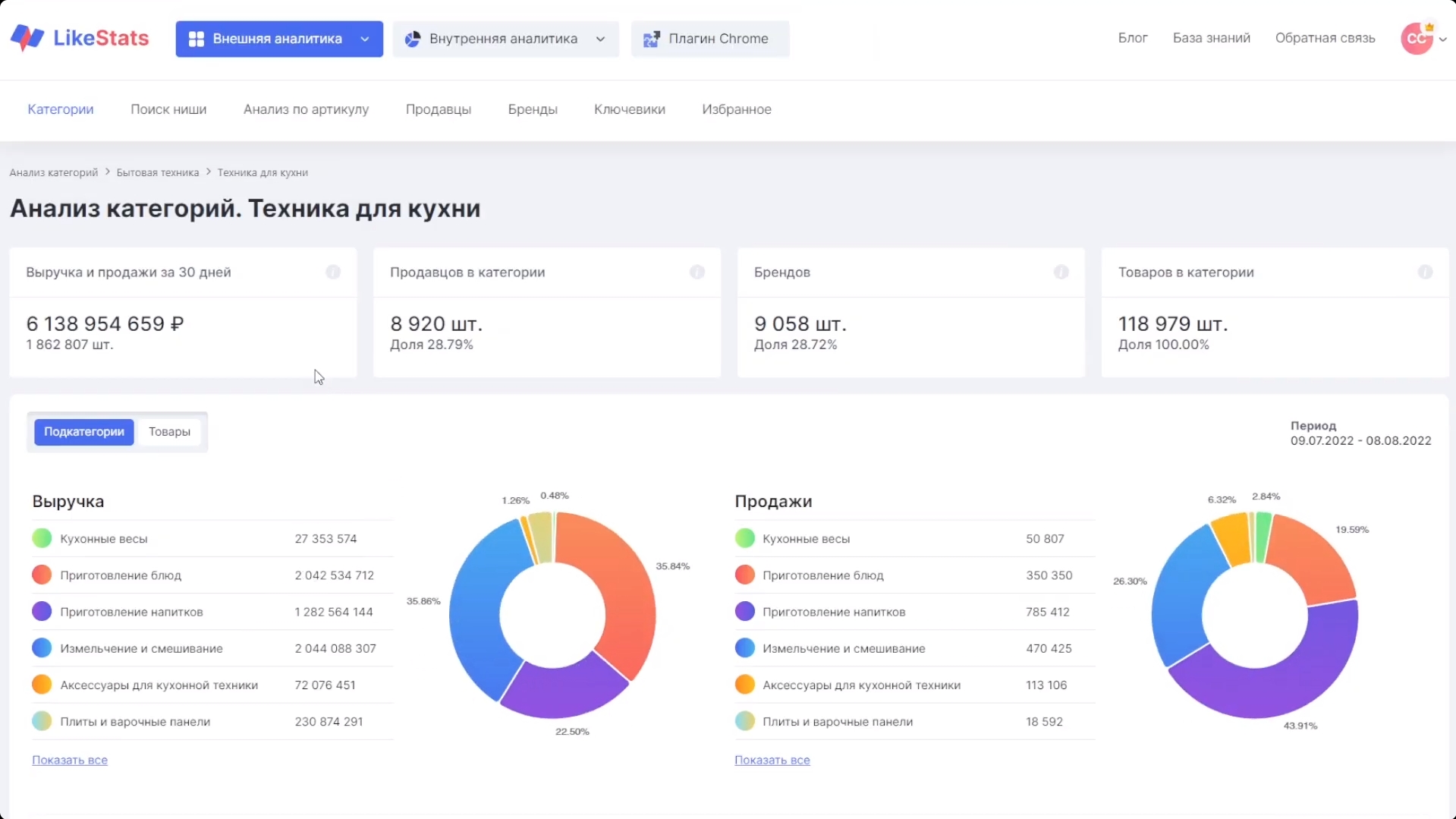Open the Ключевики tab
The height and width of the screenshot is (819, 1456).
coord(630,109)
